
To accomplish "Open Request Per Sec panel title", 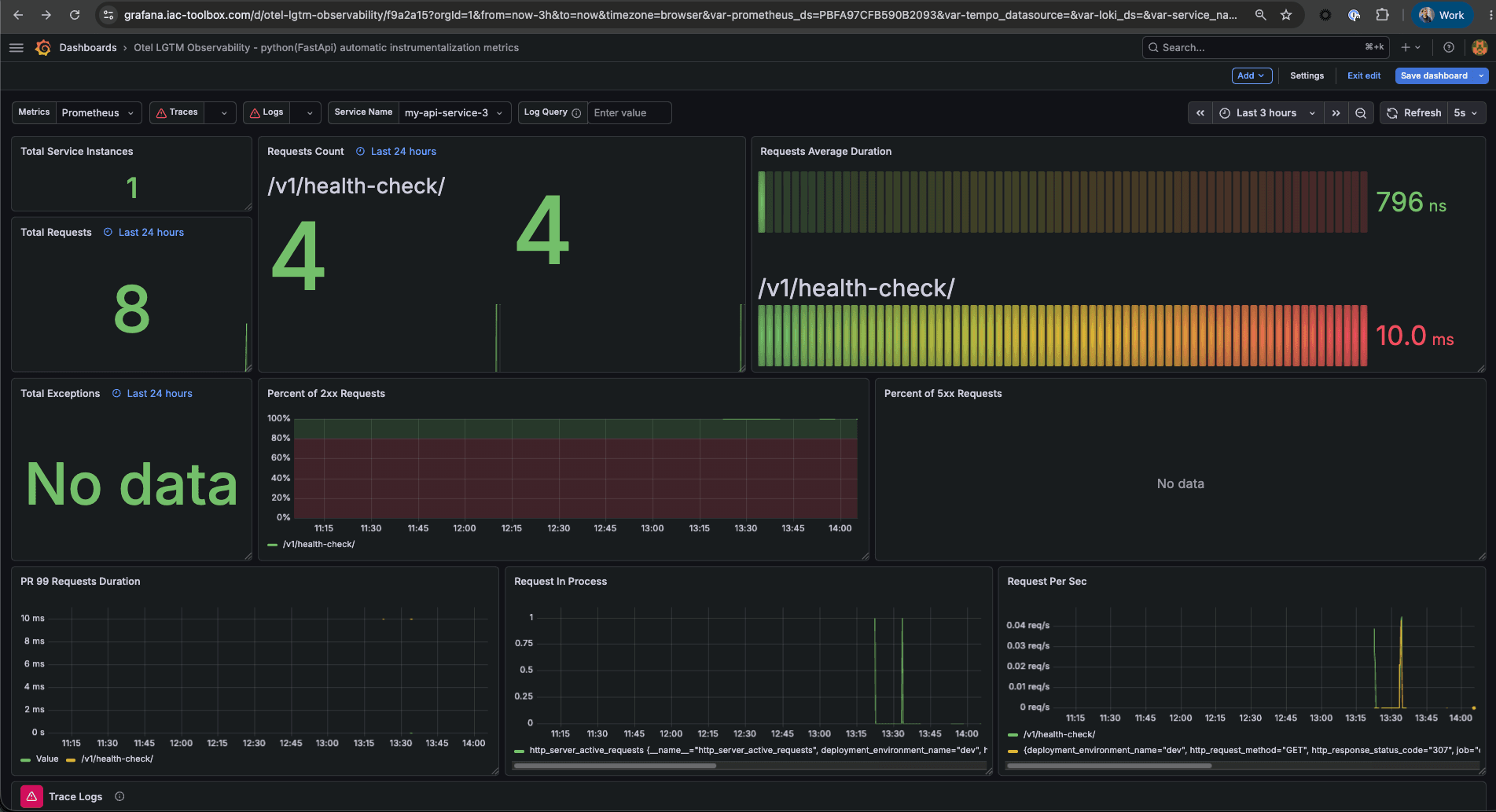I will (x=1046, y=582).
